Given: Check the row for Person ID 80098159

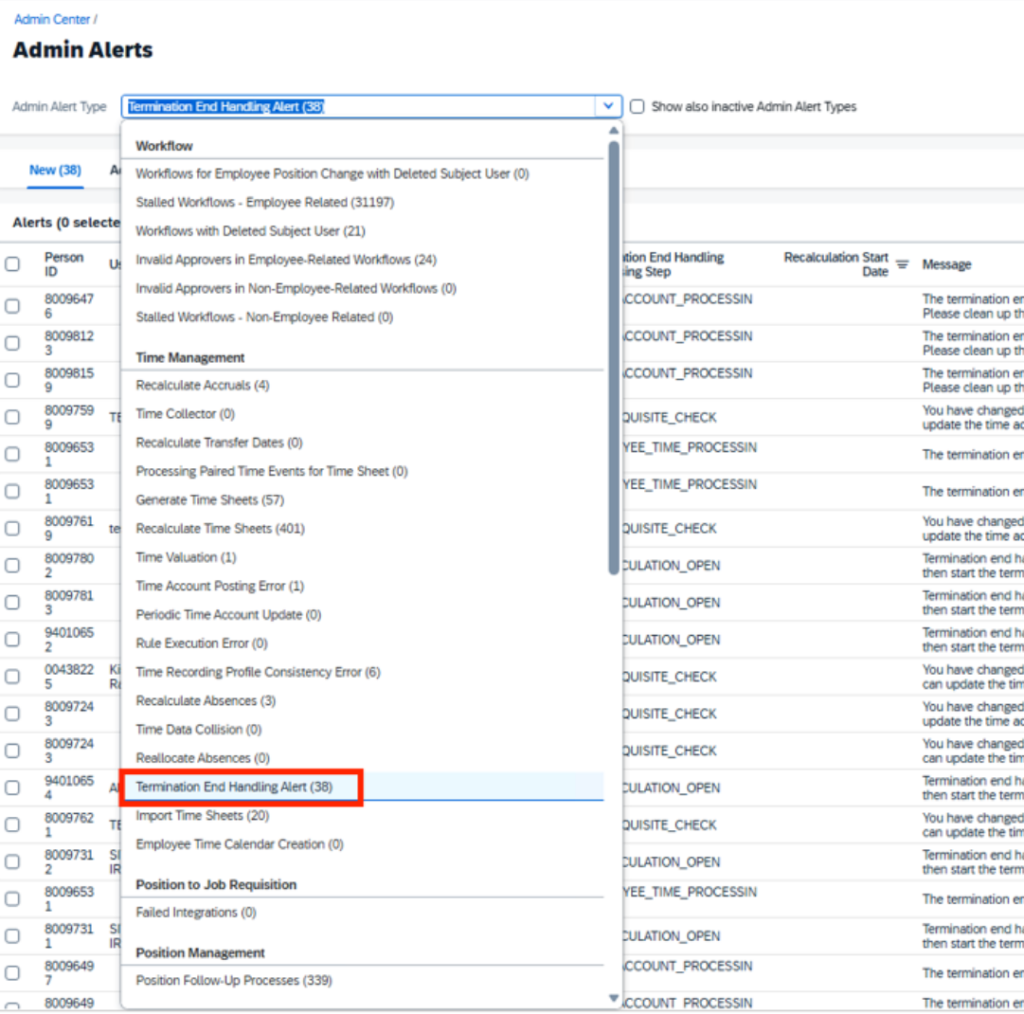Looking at the screenshot, I should 12,380.
